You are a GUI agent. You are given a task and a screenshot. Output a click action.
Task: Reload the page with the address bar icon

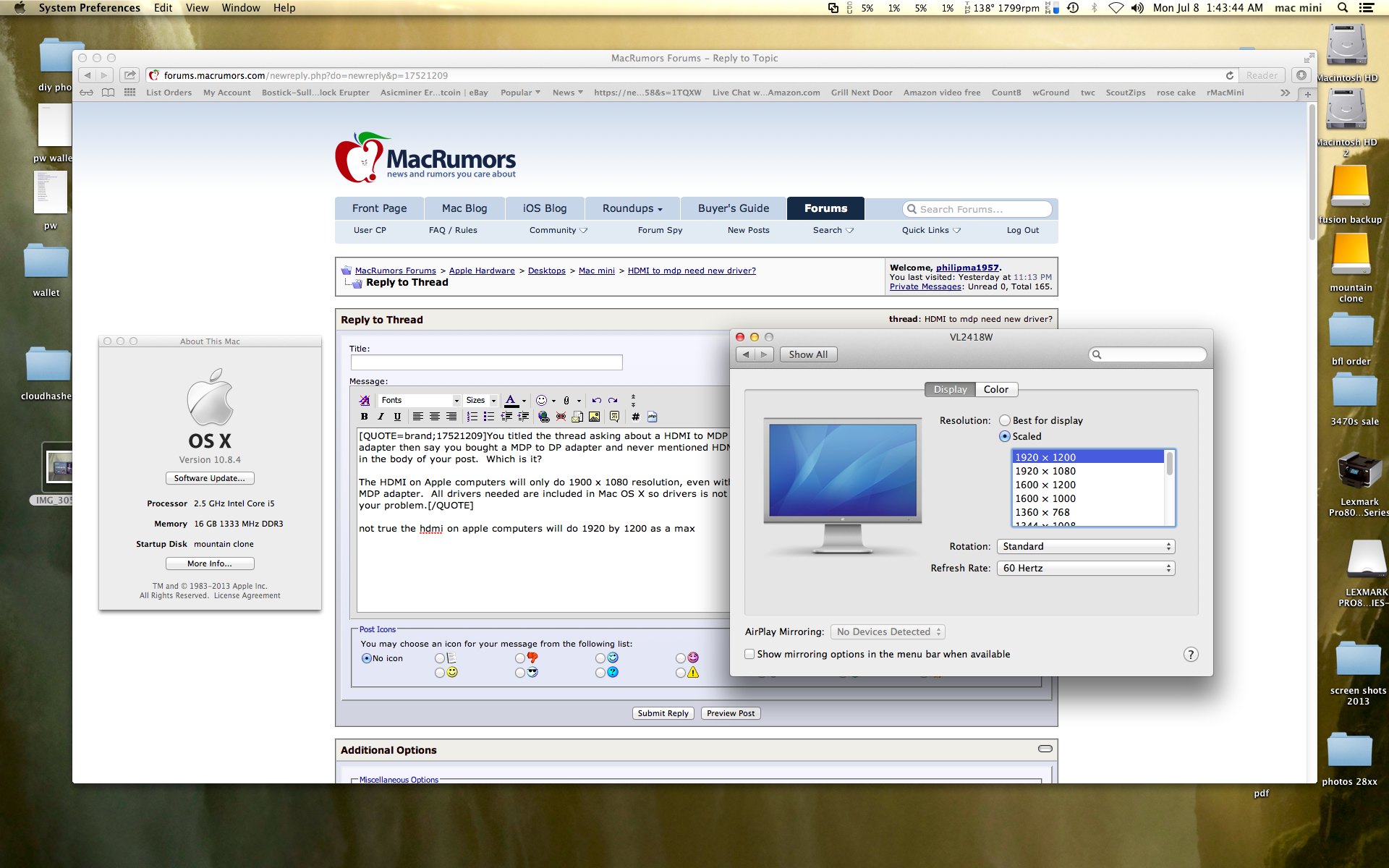[1229, 75]
